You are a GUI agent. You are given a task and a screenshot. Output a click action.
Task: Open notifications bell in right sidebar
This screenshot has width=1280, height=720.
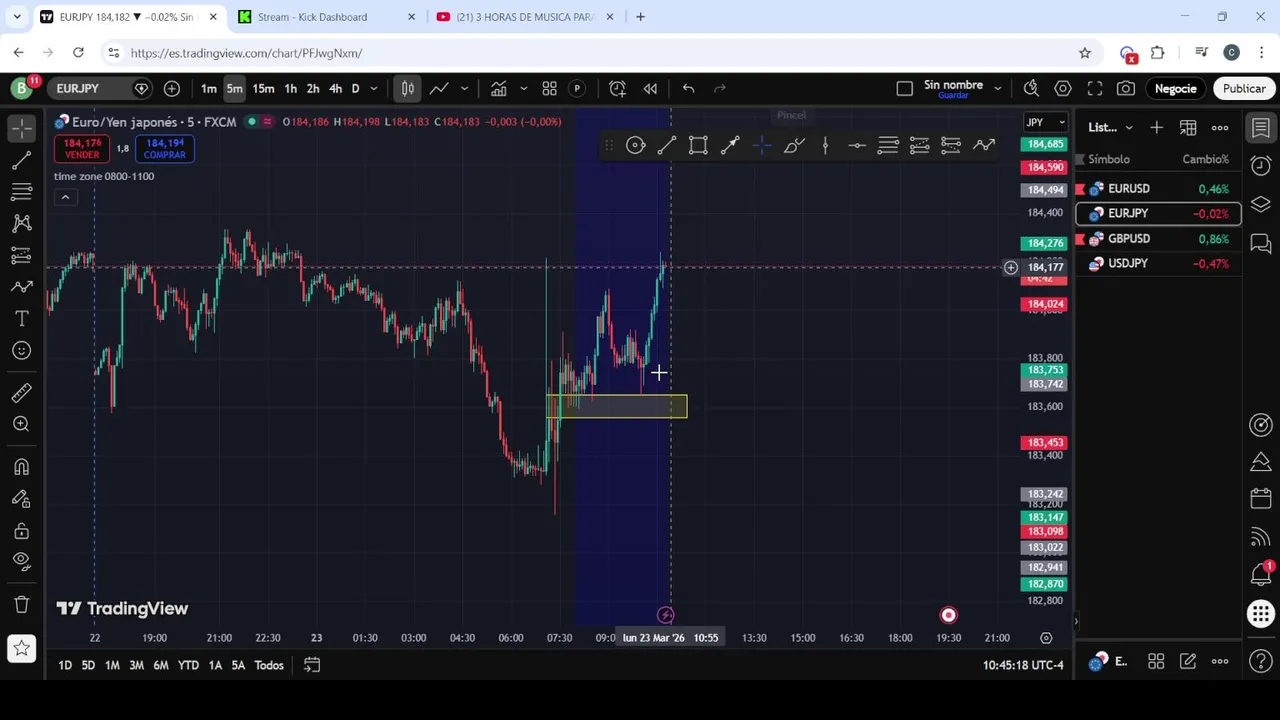(x=1261, y=574)
